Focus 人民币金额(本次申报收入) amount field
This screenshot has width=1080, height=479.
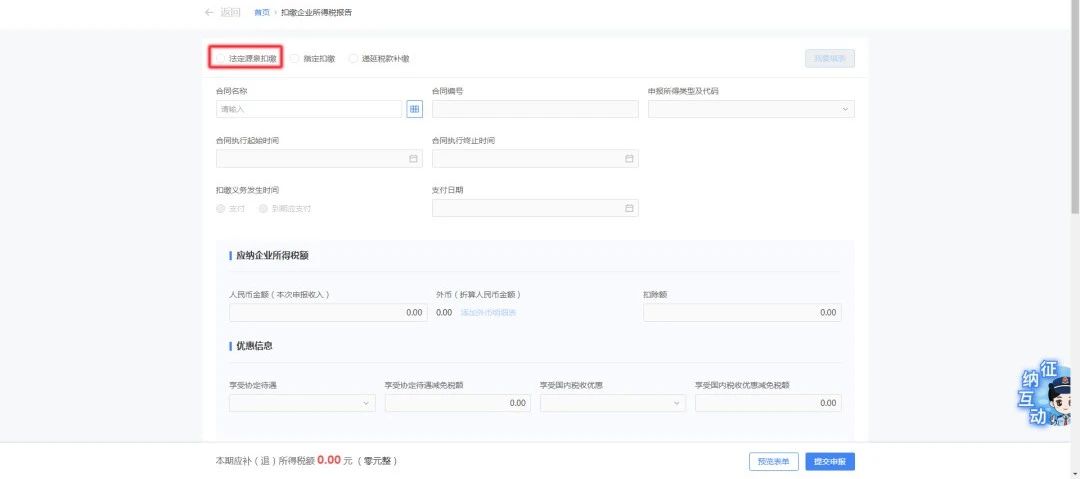click(329, 312)
